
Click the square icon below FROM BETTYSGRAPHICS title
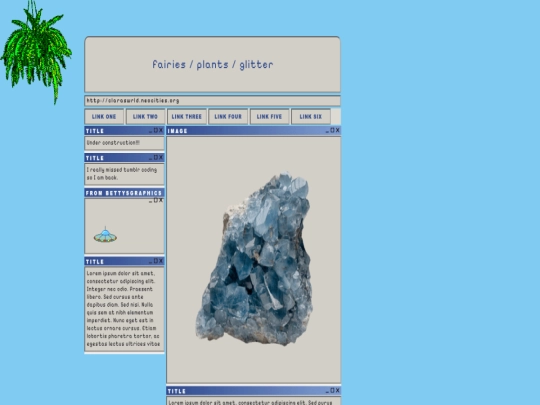click(156, 200)
